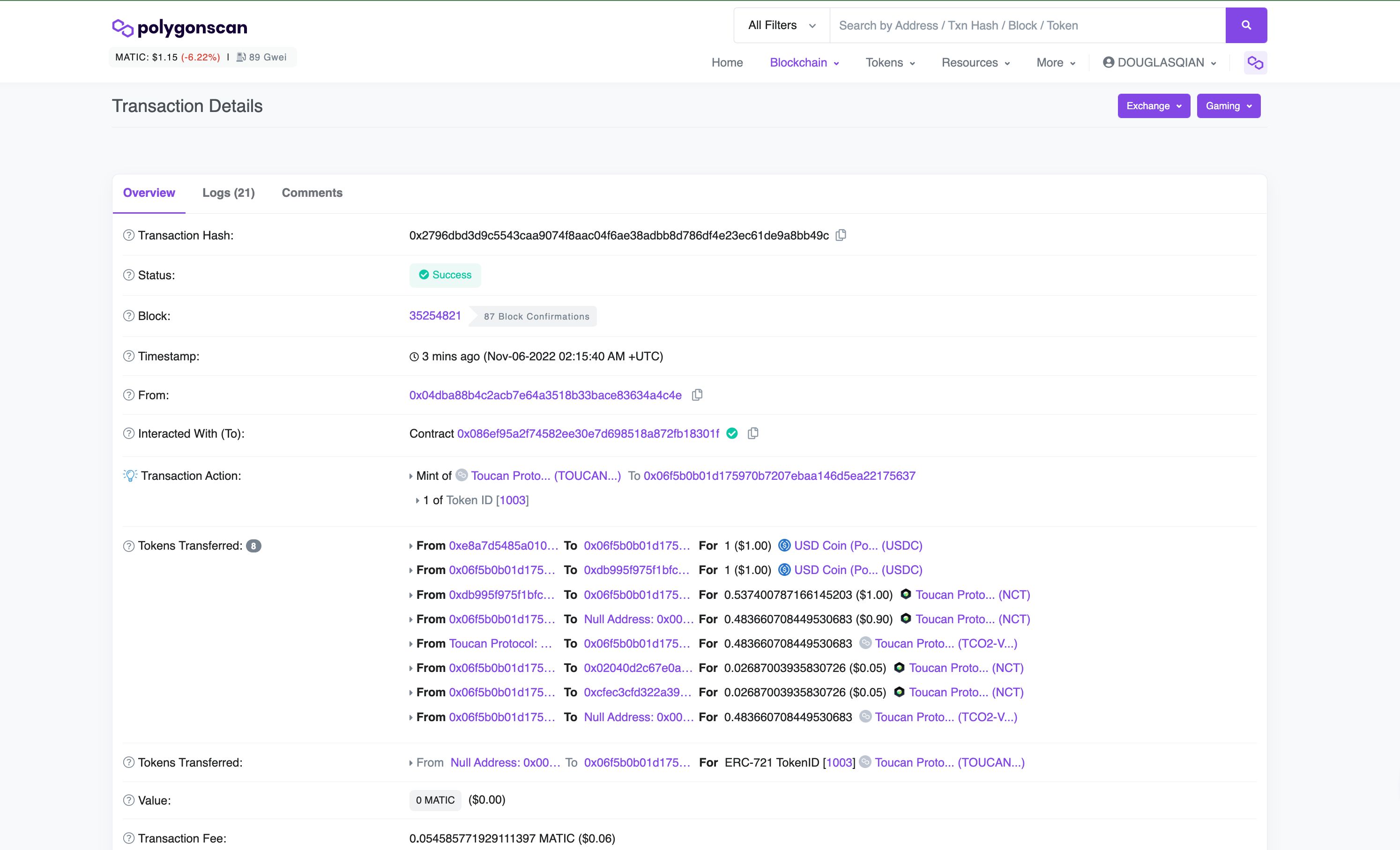Open recipient address 0x06f5b0b01d175970 in Transaction Action
The height and width of the screenshot is (850, 1400).
[x=780, y=476]
